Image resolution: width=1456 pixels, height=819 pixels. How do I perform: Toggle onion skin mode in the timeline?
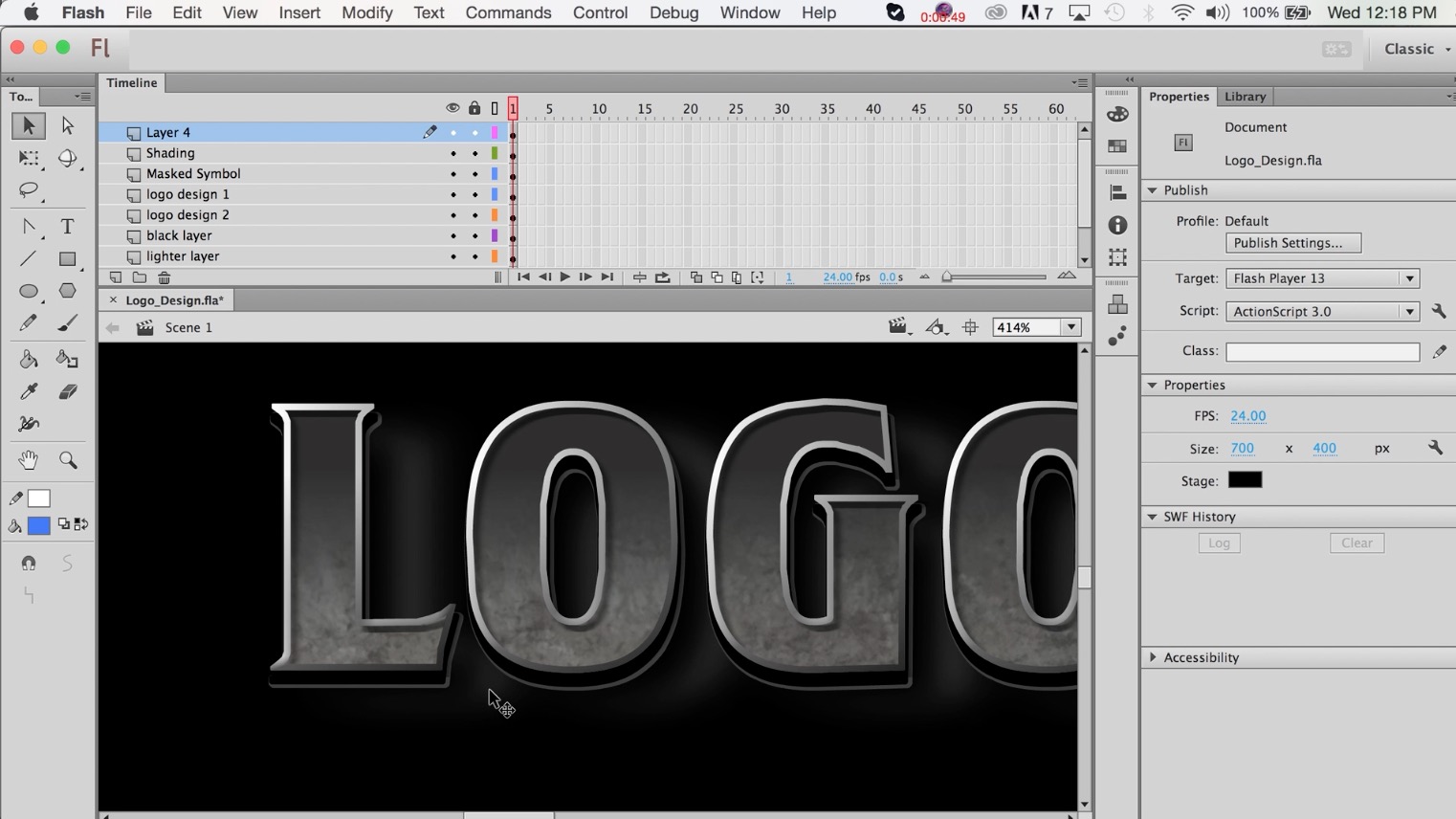695,277
